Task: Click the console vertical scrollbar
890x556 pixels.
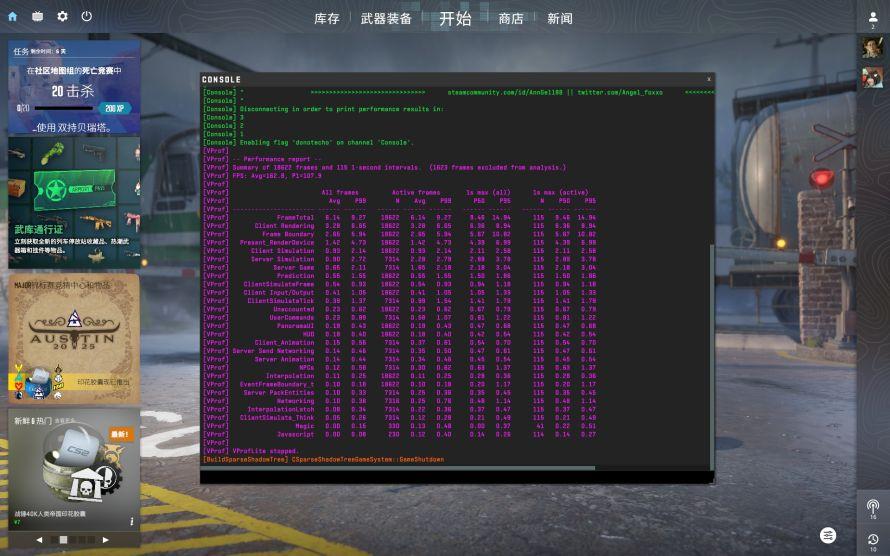Action: [x=712, y=355]
